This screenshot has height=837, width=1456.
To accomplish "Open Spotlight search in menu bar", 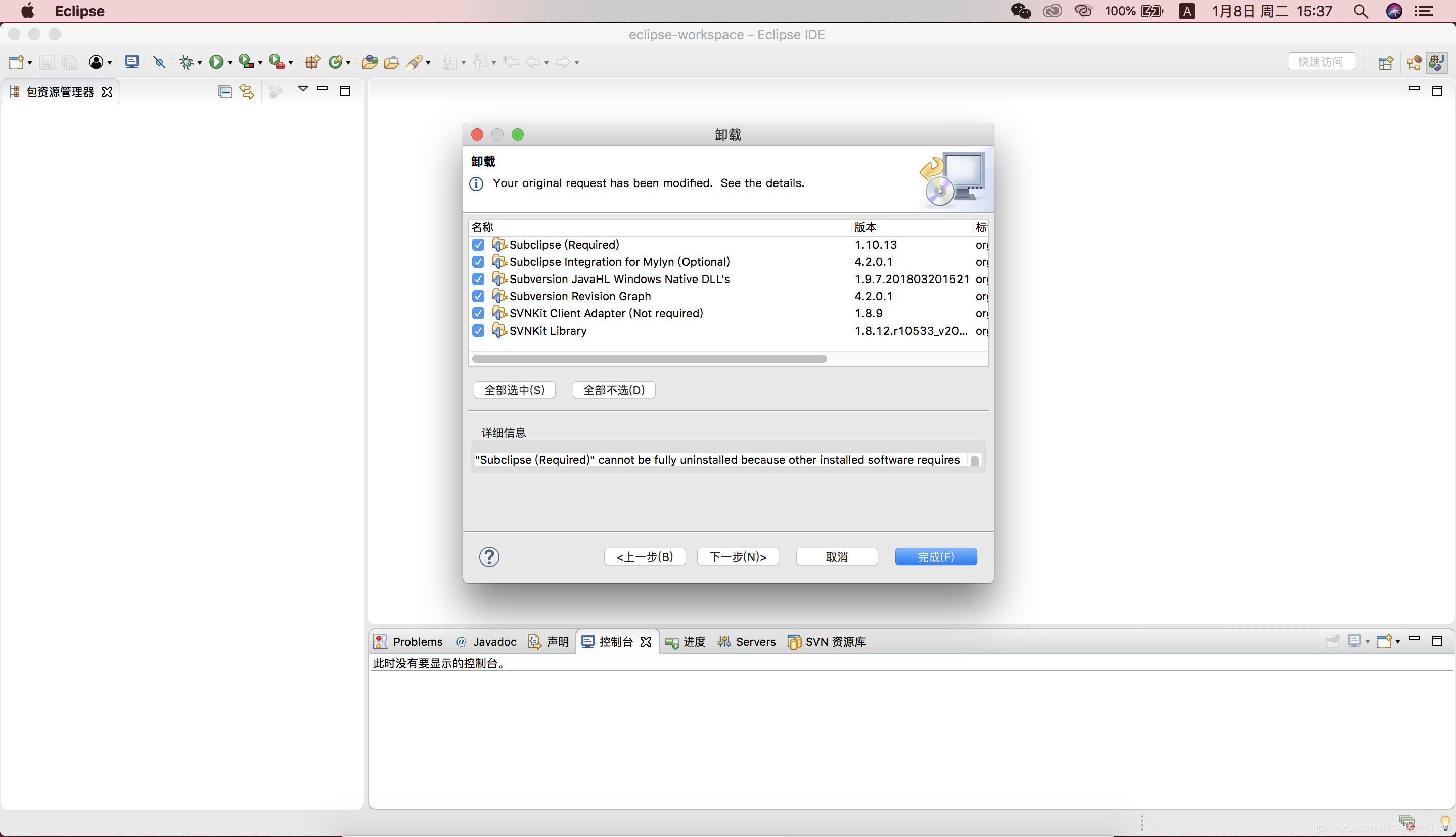I will pos(1360,11).
